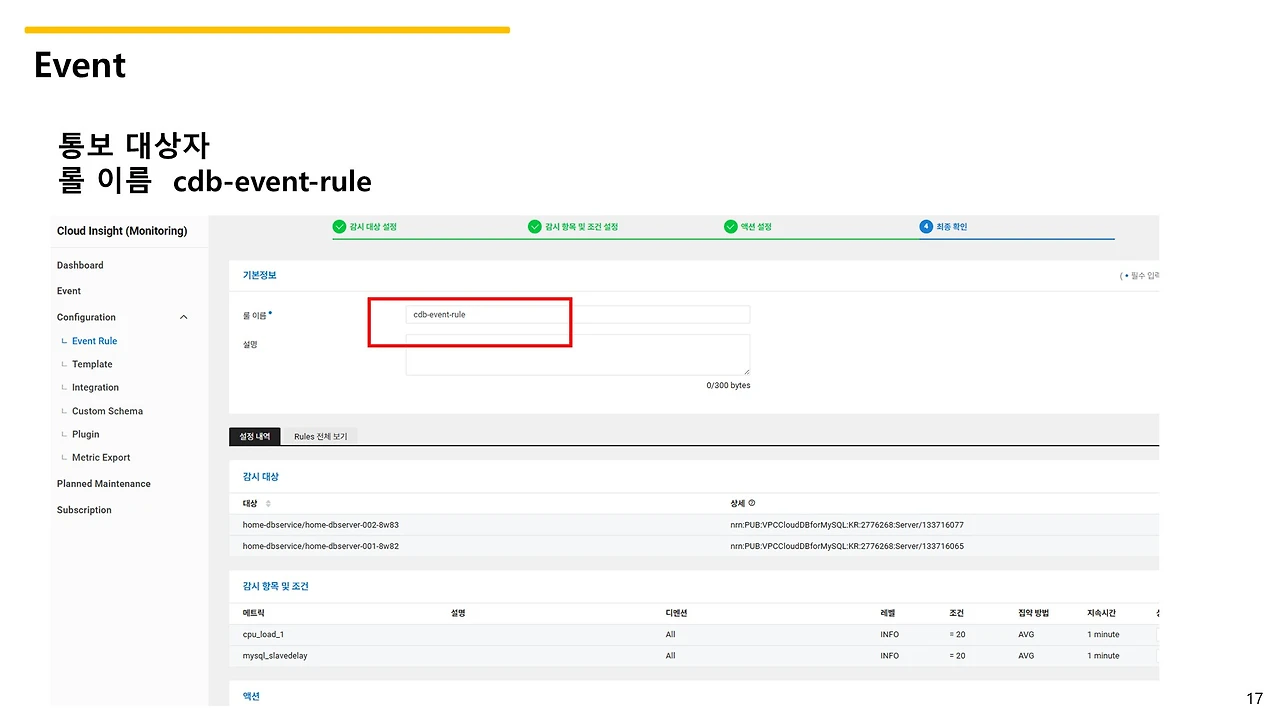Image resolution: width=1280 pixels, height=720 pixels.
Task: Click the 기본정보 section heading
Action: coord(259,275)
